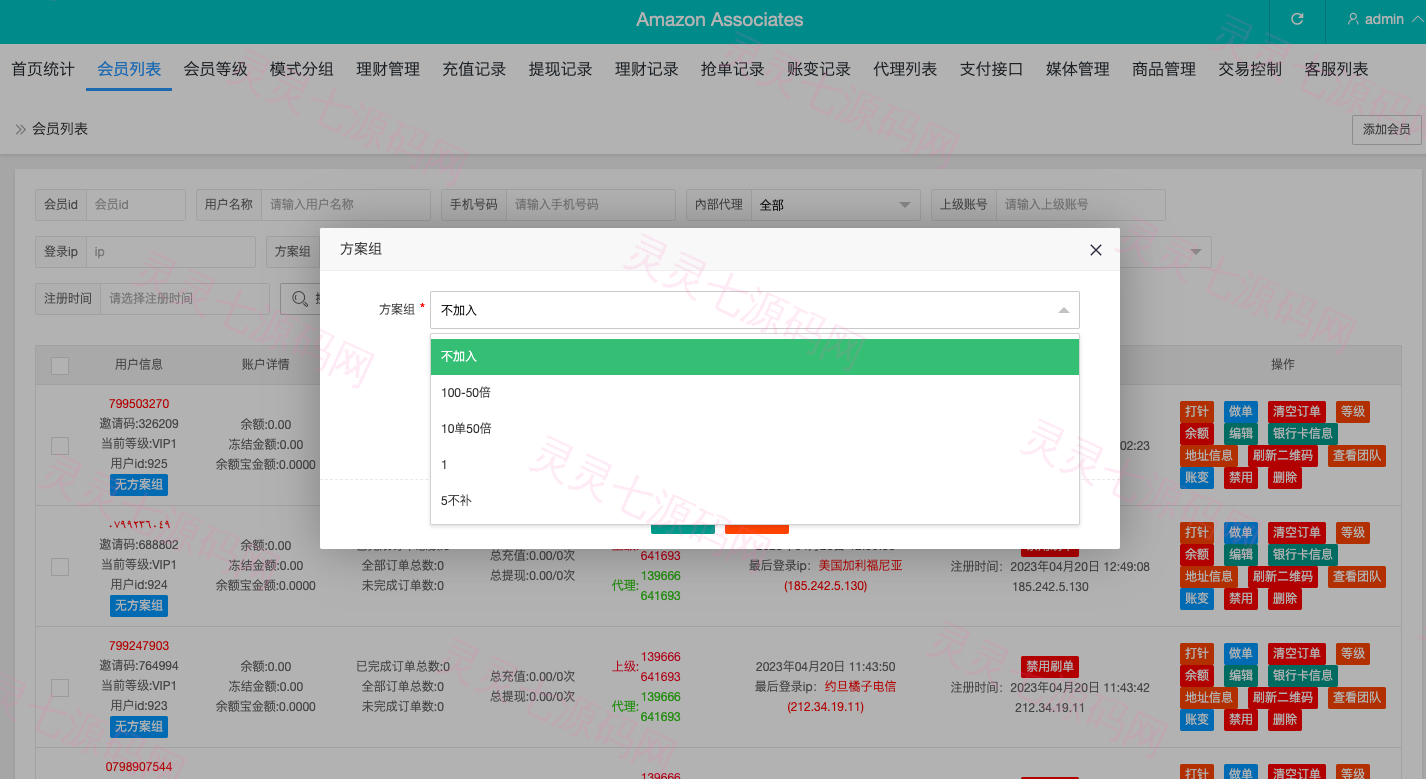Viewport: 1426px width, 779px height.
Task: Click 刷新二维码 for 用户id 924
Action: [x=1282, y=577]
